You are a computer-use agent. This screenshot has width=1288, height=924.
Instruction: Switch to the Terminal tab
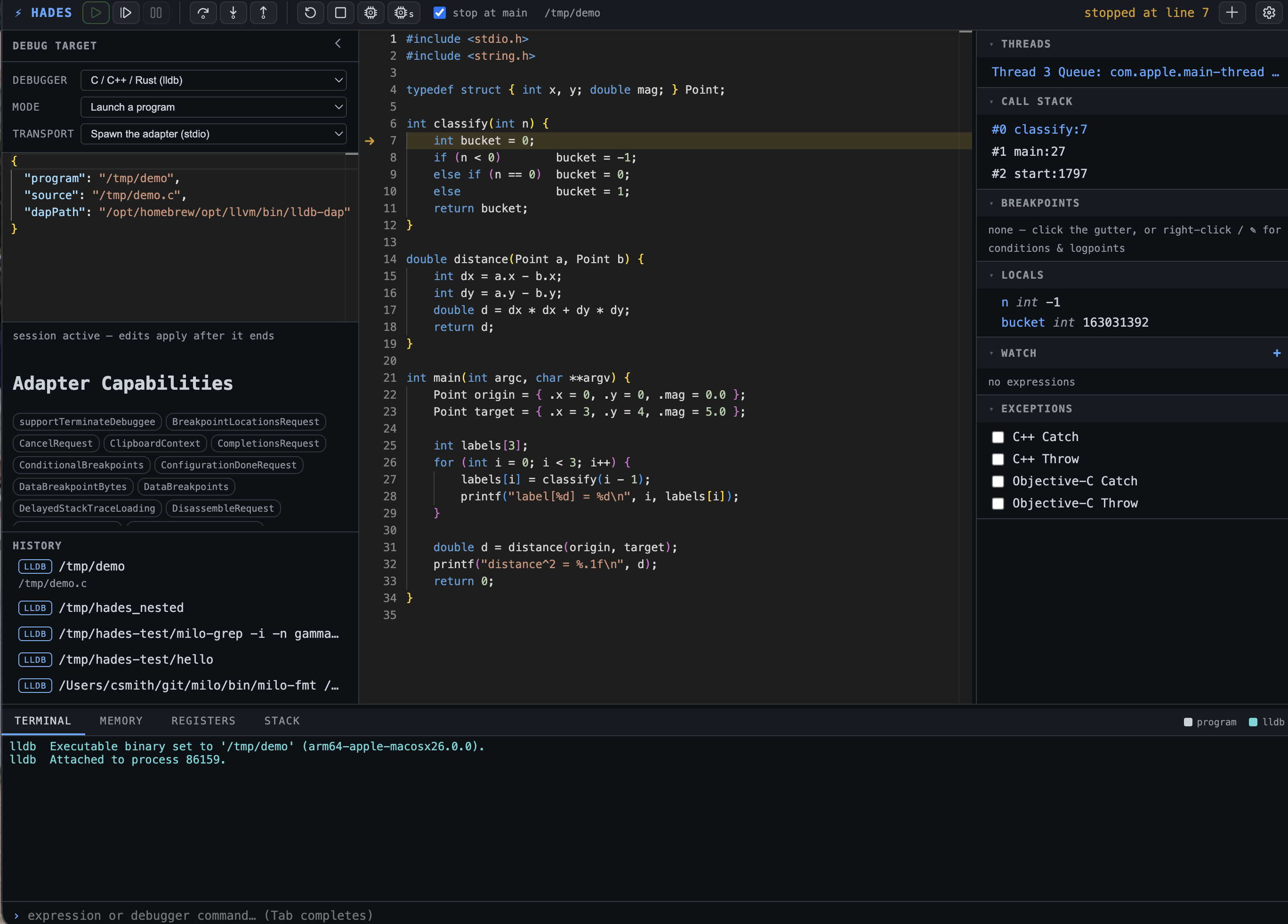[42, 721]
